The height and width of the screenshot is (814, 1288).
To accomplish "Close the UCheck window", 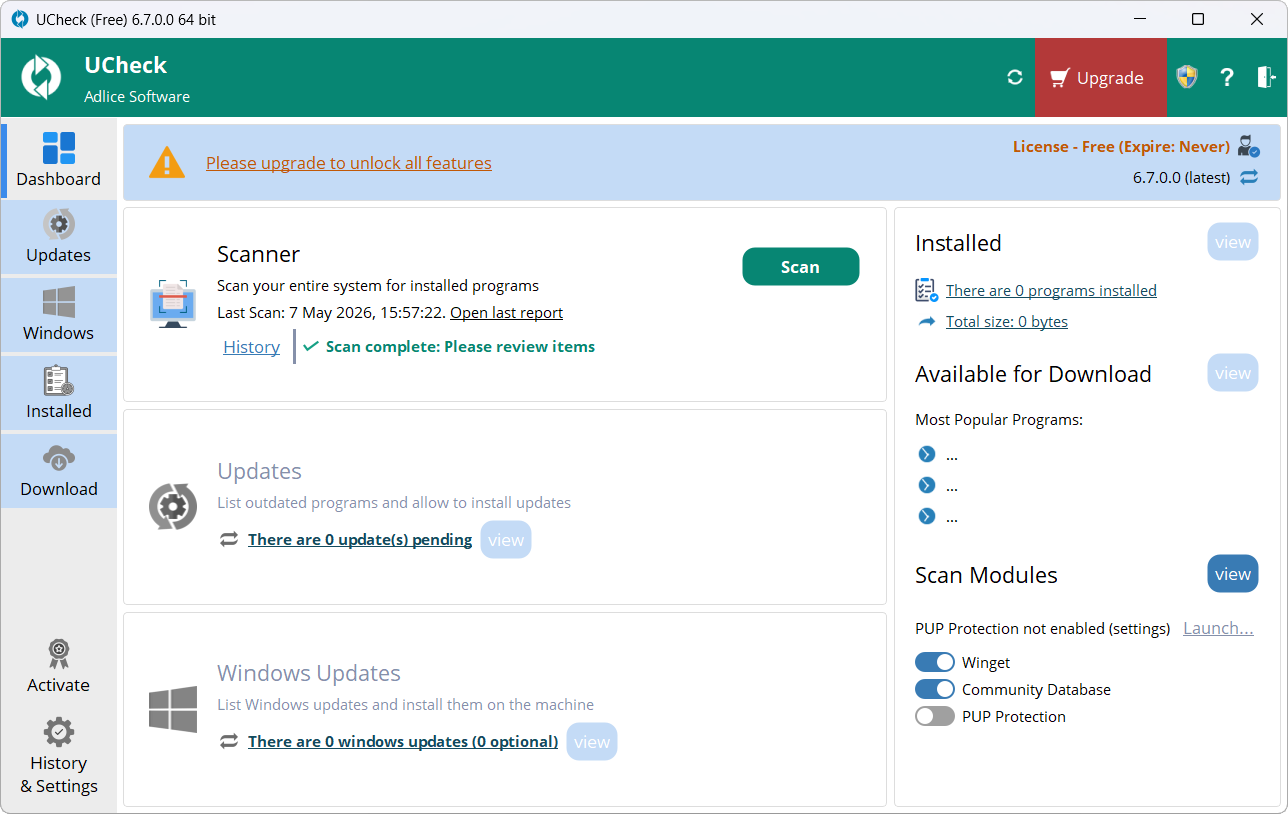I will [1257, 19].
